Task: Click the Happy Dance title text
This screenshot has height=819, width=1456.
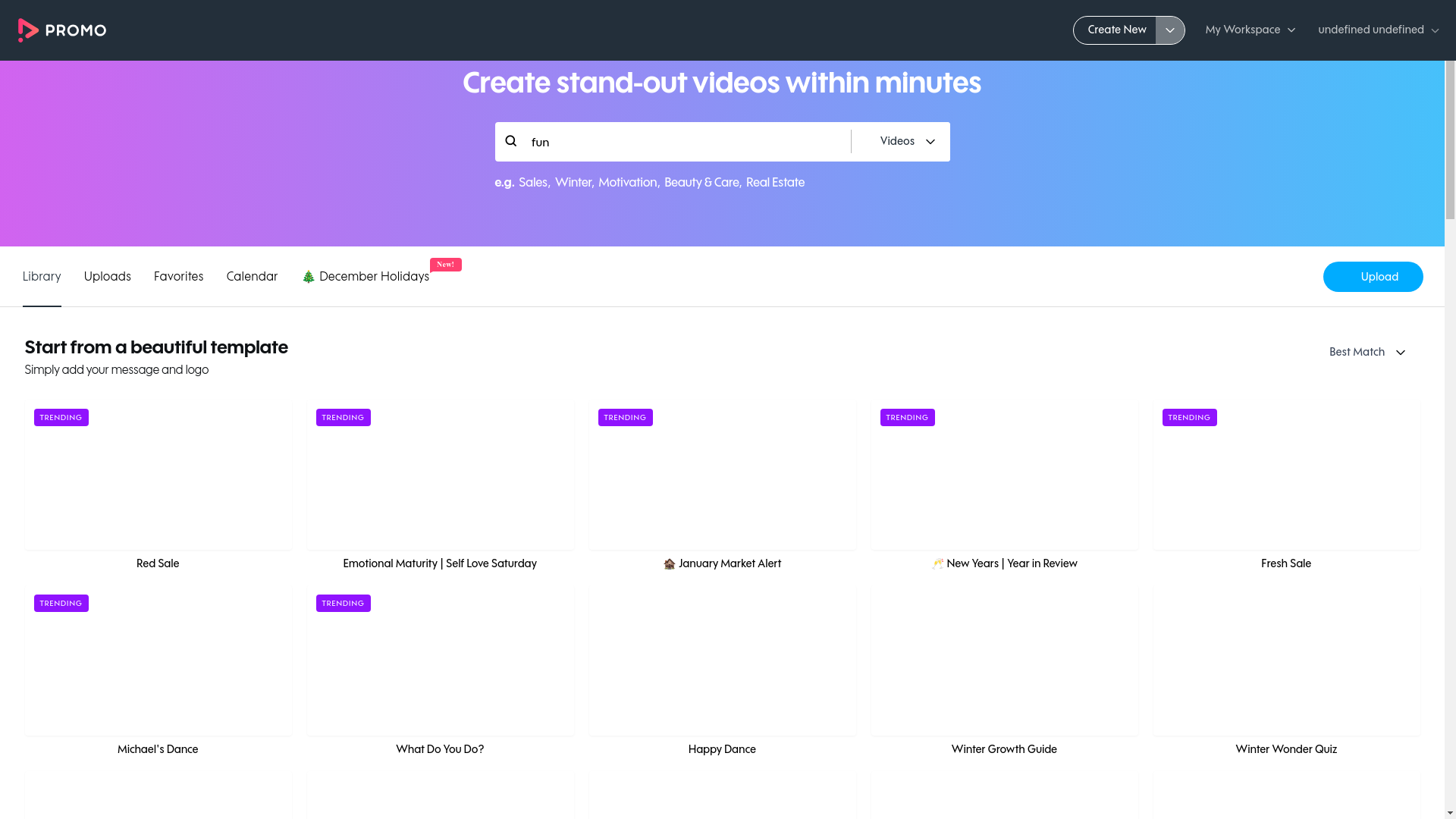Action: pyautogui.click(x=722, y=749)
